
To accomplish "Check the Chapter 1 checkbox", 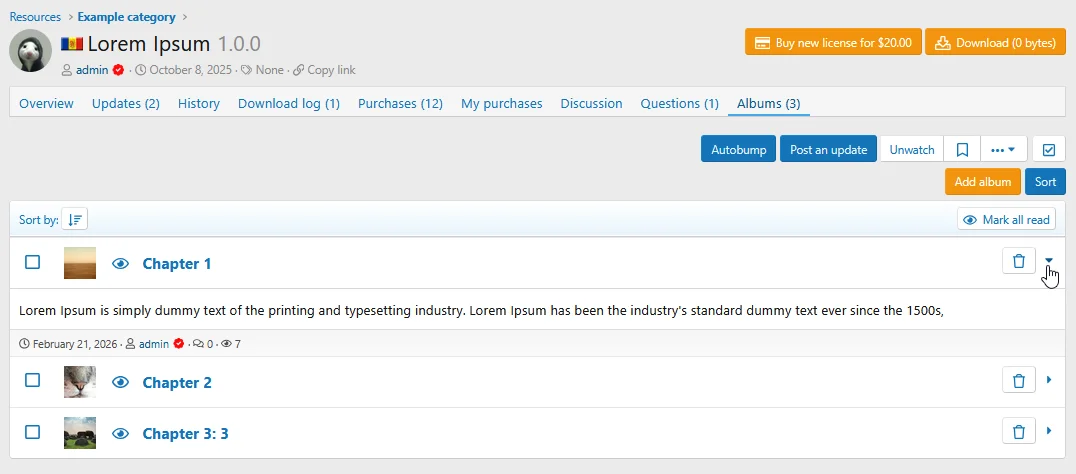I will coord(33,262).
